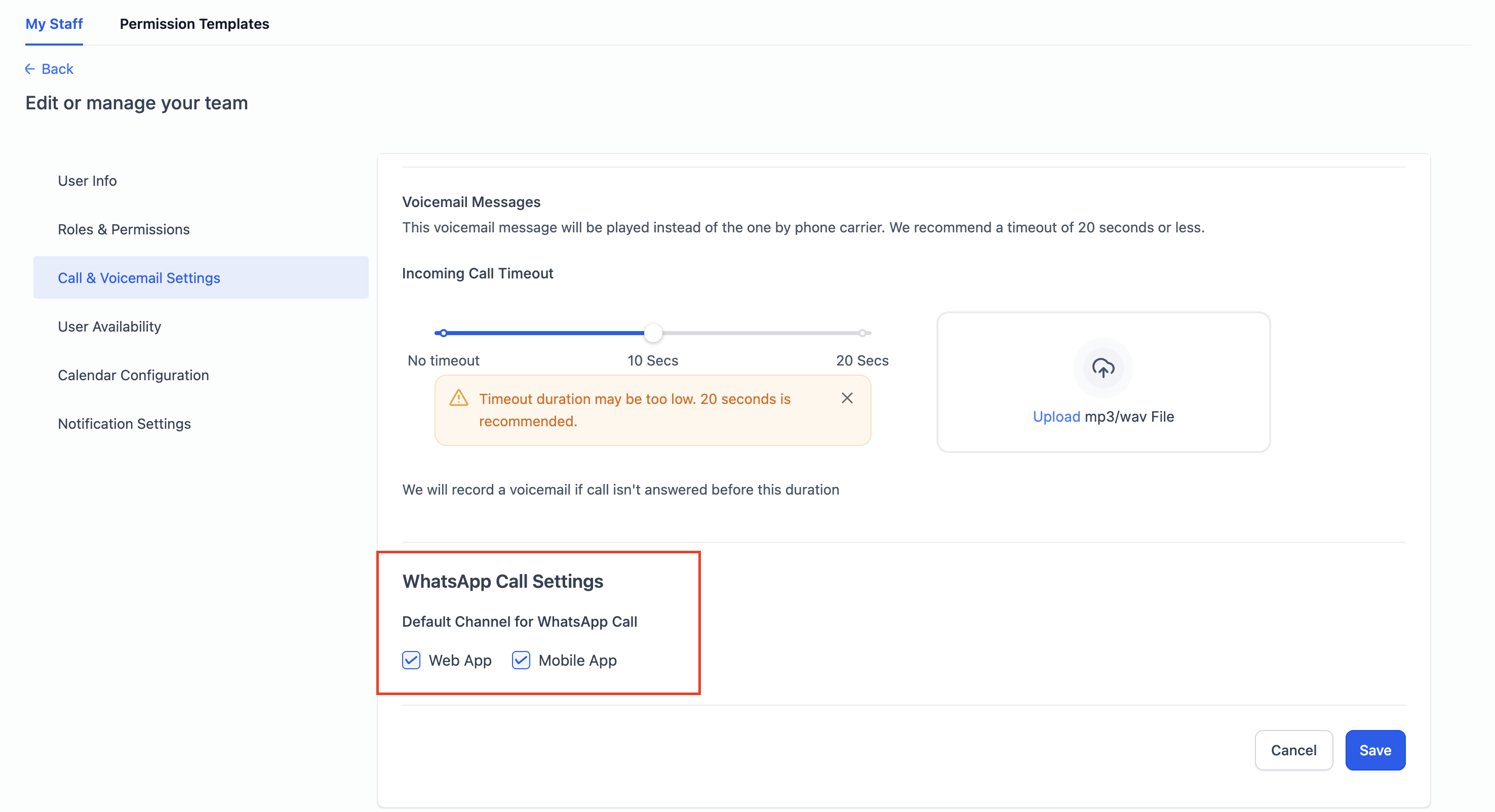
Task: Click the orange warning triangle icon
Action: coord(458,398)
